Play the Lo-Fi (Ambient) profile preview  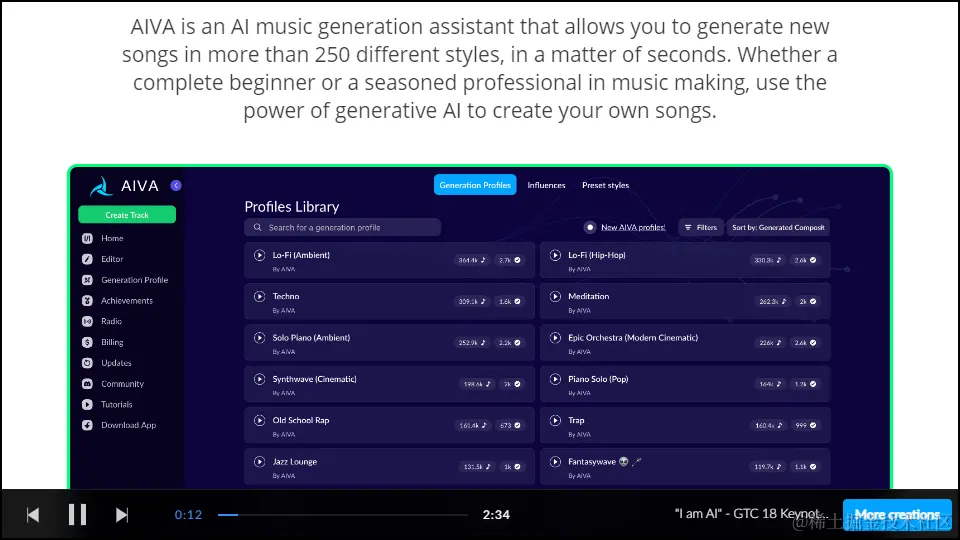260,255
